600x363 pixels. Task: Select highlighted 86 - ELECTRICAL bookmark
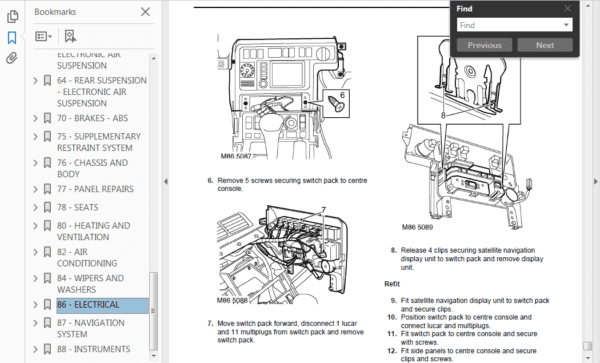102,305
